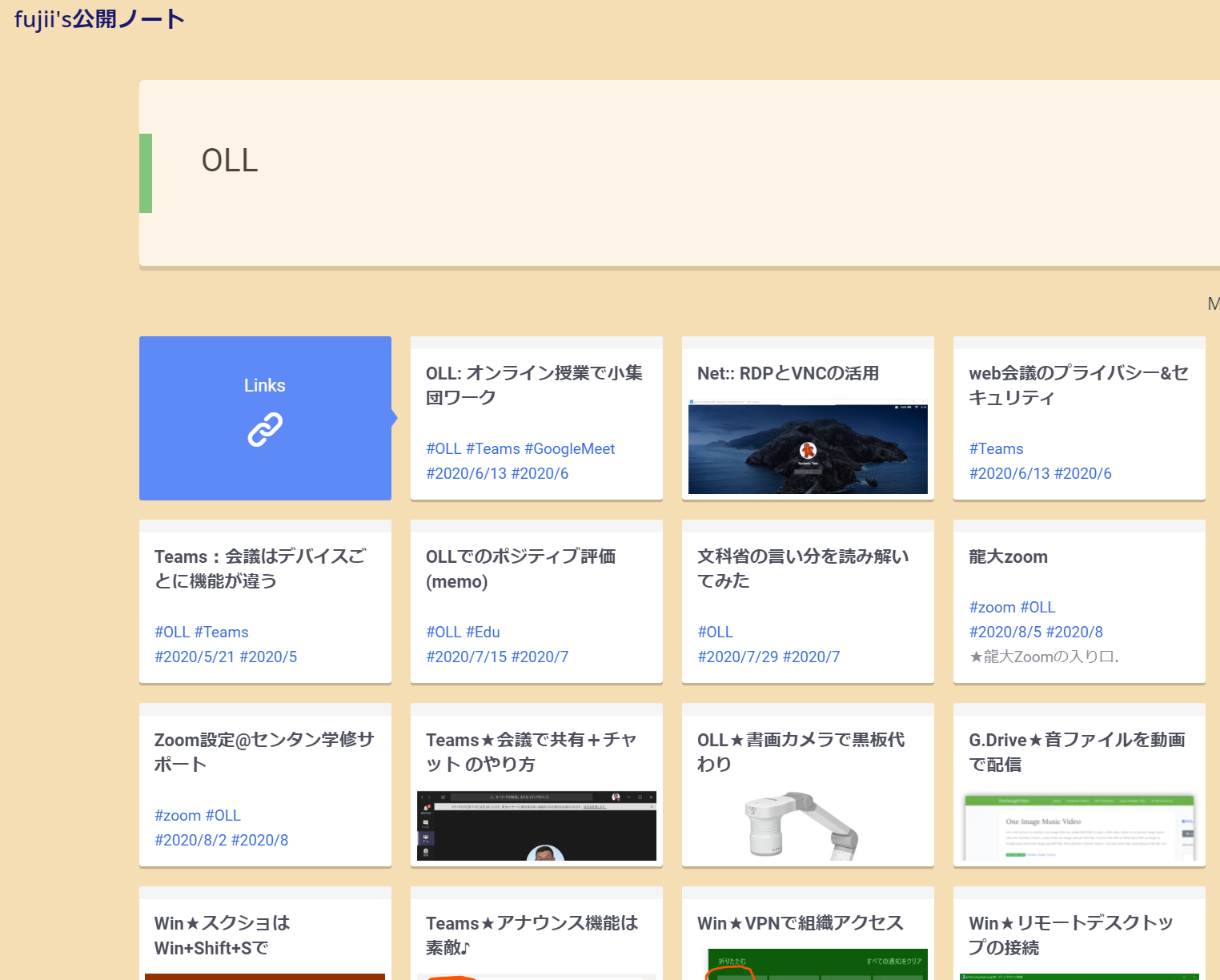The height and width of the screenshot is (980, 1220).
Task: Click #OLL tag in 文科省の言い分 card
Action: tap(715, 633)
